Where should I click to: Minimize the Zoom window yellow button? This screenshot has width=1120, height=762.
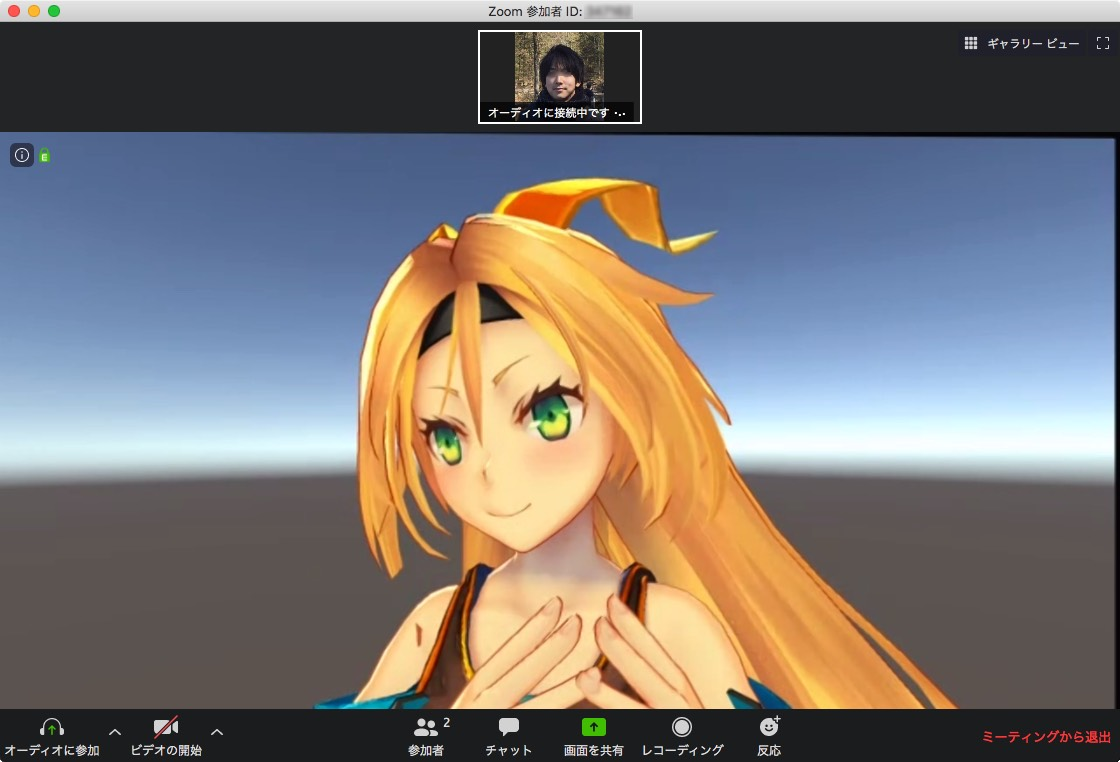pyautogui.click(x=34, y=11)
